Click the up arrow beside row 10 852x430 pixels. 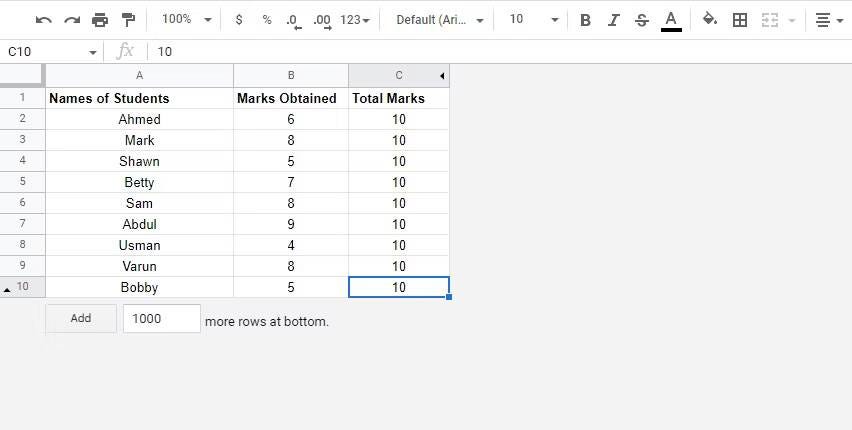(x=7, y=290)
